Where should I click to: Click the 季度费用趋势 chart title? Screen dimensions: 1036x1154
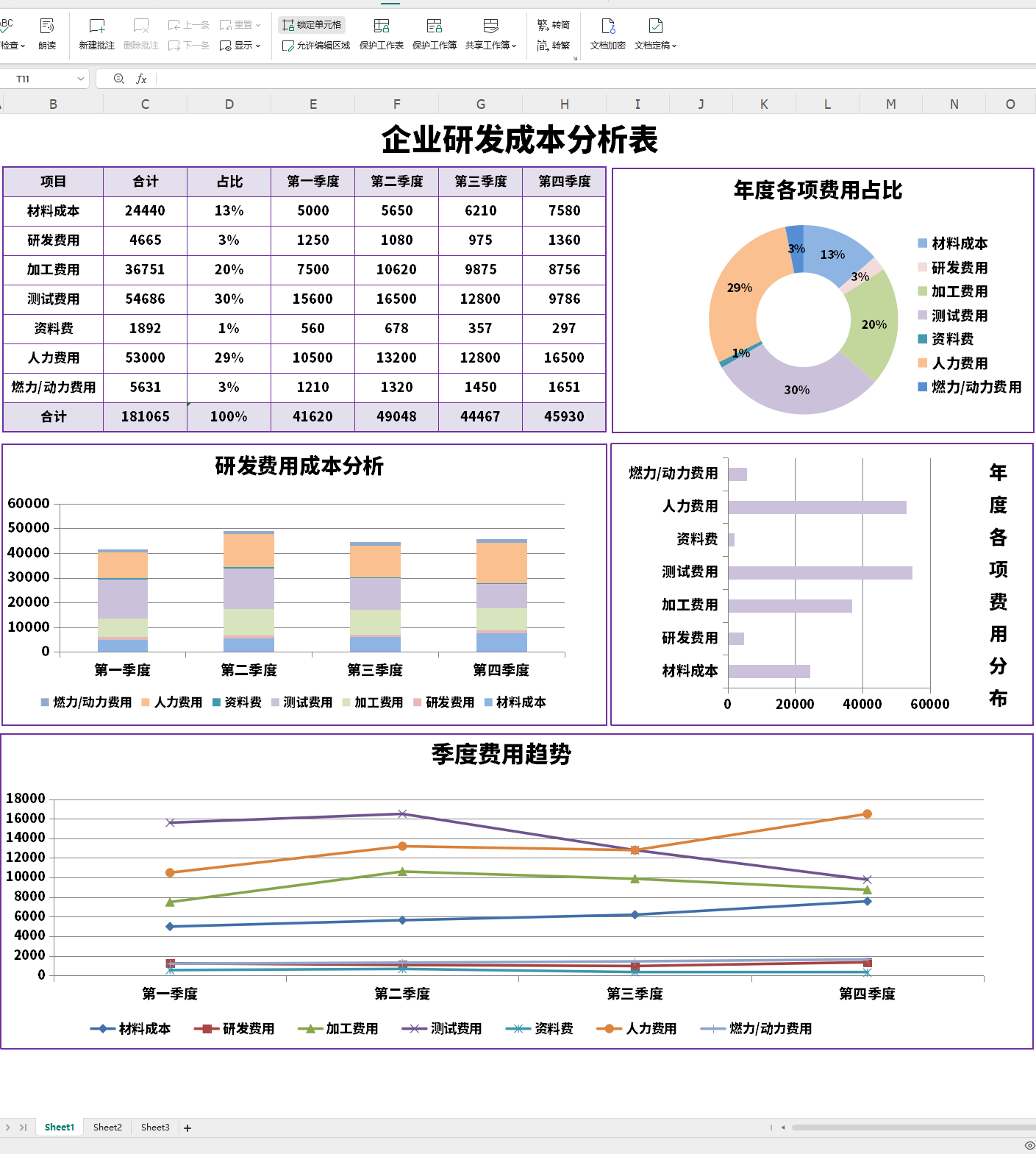tap(501, 754)
